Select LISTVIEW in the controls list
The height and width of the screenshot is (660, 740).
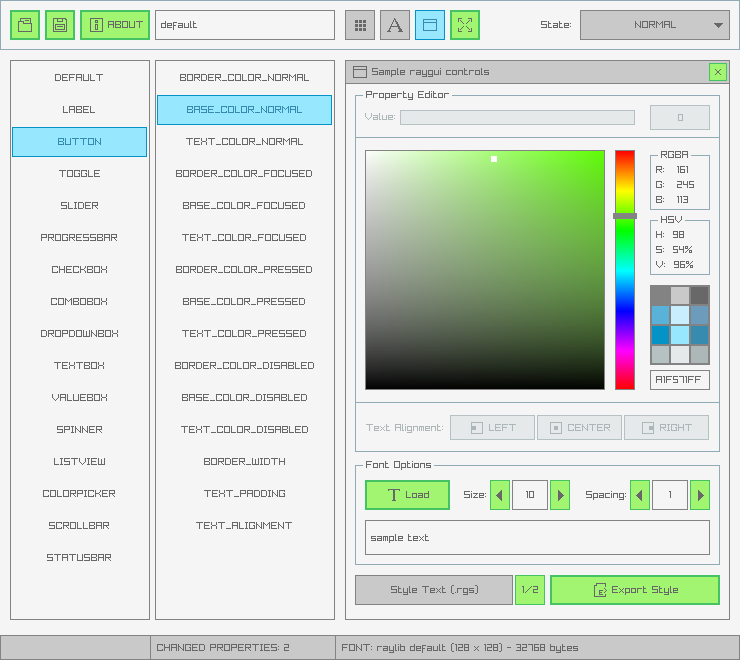[x=79, y=462]
